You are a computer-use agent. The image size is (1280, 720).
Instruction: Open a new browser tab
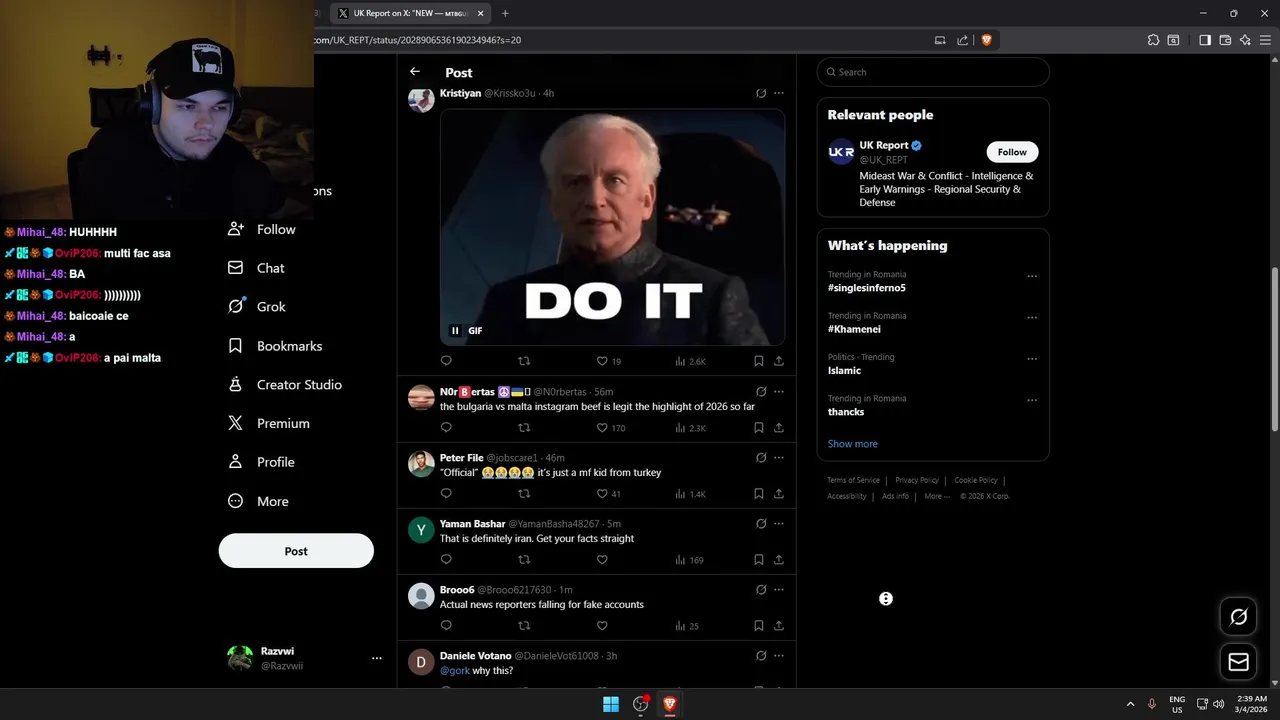tap(505, 13)
